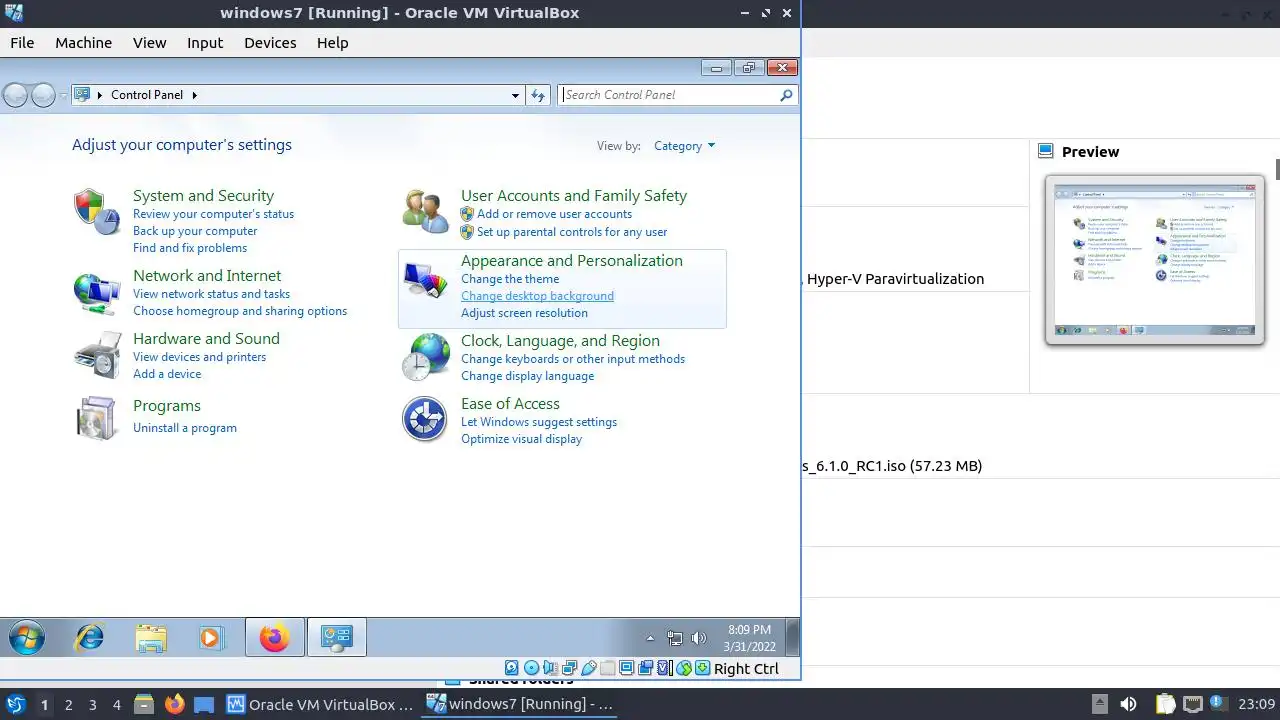Click VirtualBox shared folders indicator
Viewport: 1280px width, 720px height.
(x=607, y=669)
